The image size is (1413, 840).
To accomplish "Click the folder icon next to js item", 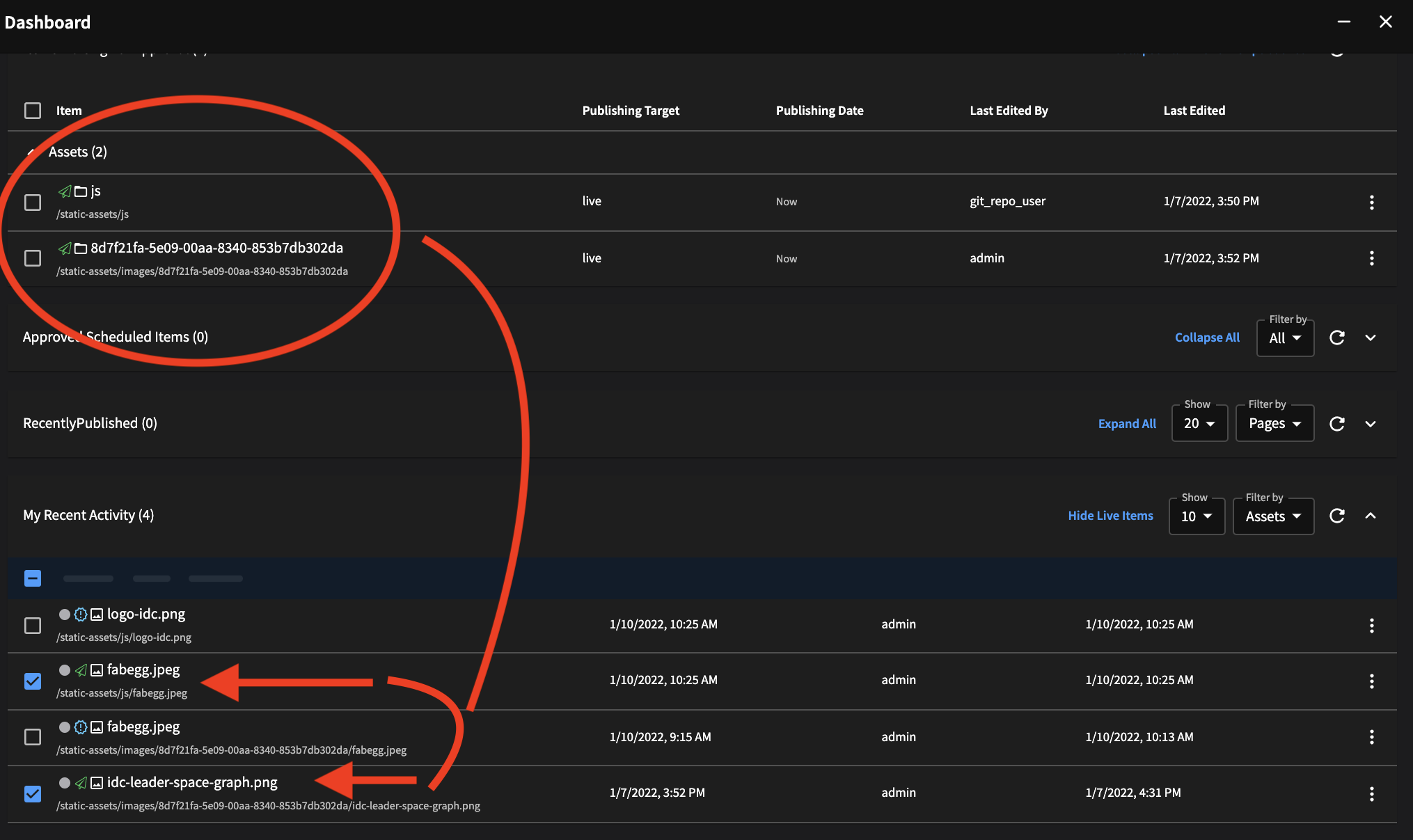I will [79, 191].
